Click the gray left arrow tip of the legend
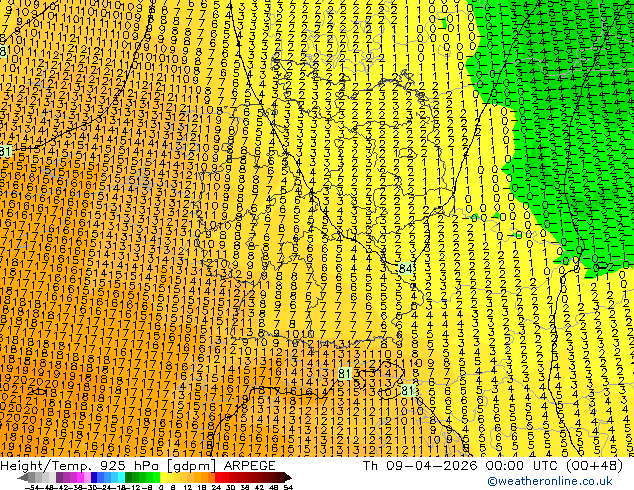Screen dimensions: 634x490 tap(23, 477)
